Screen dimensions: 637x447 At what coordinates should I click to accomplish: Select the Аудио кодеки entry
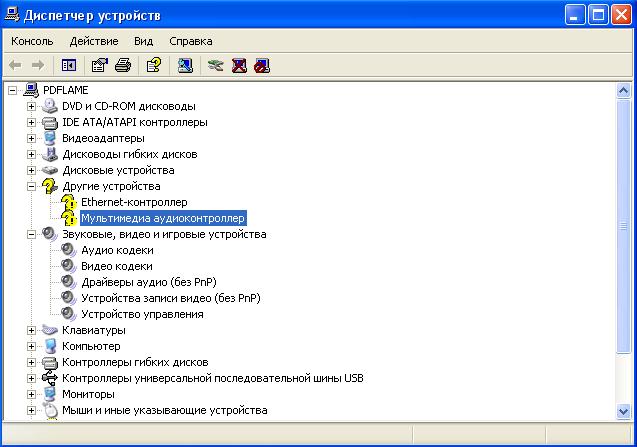coord(117,250)
